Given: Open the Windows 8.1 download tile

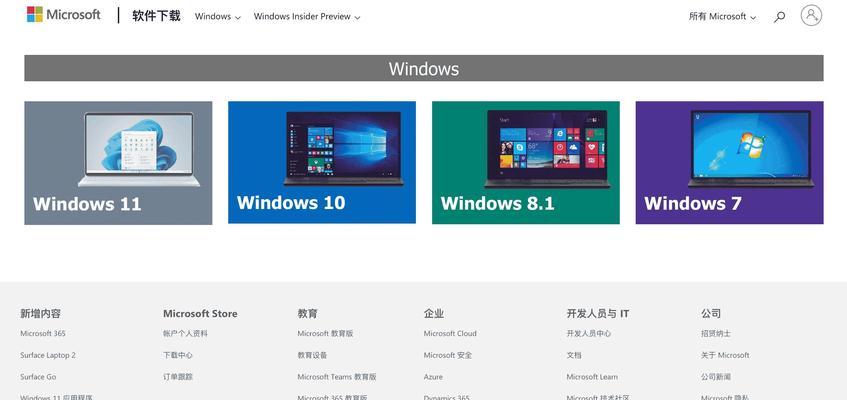Looking at the screenshot, I should [526, 162].
